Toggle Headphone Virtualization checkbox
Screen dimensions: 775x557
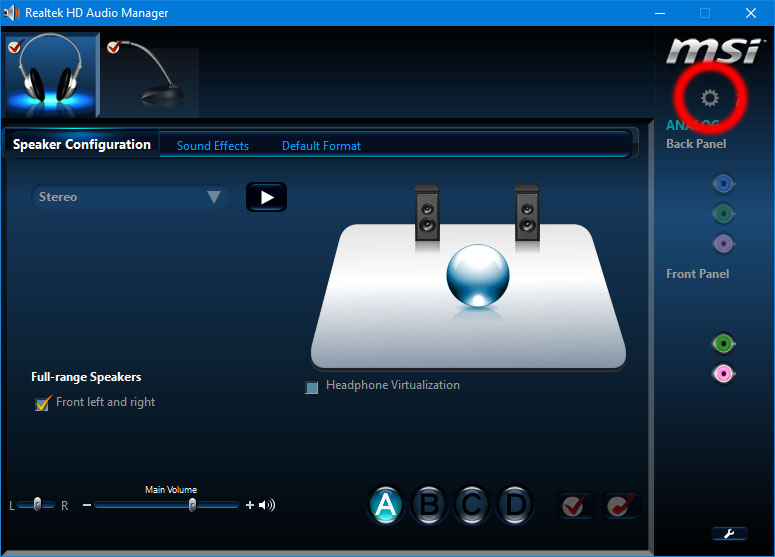click(x=311, y=387)
